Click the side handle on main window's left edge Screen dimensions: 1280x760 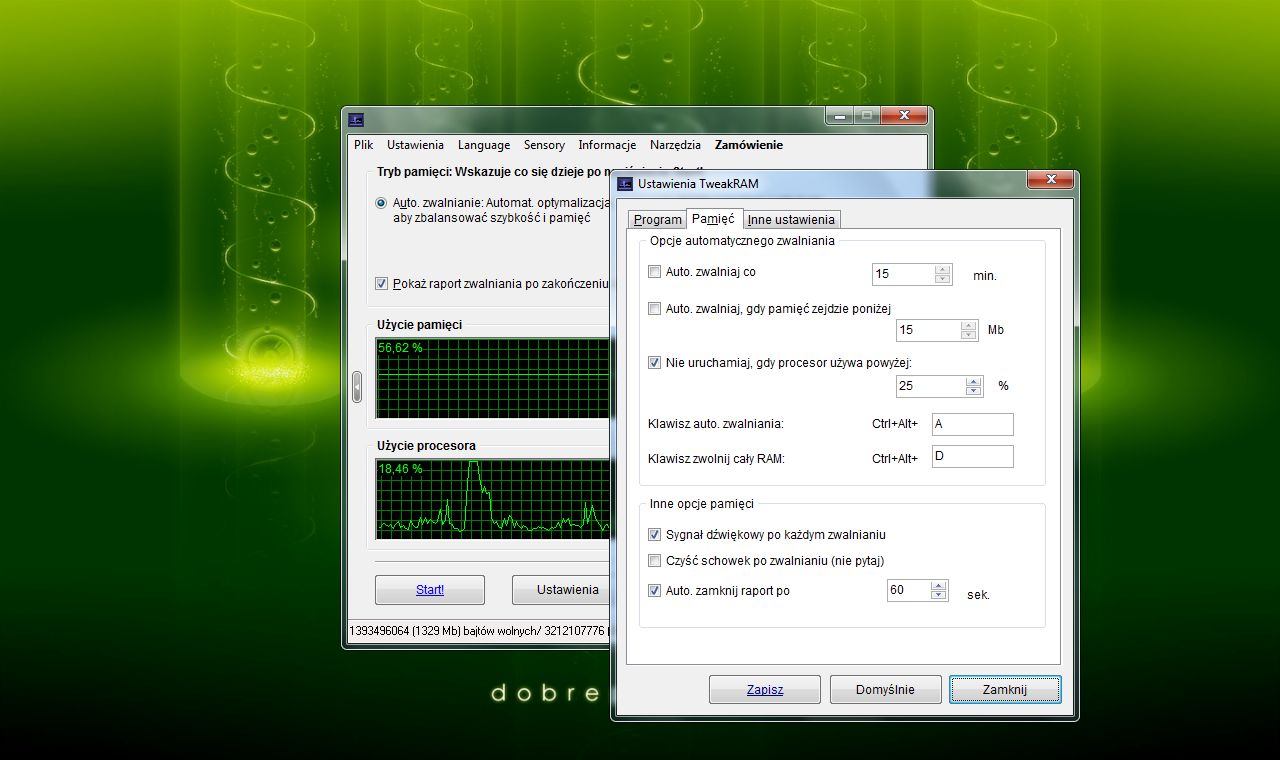tap(357, 387)
